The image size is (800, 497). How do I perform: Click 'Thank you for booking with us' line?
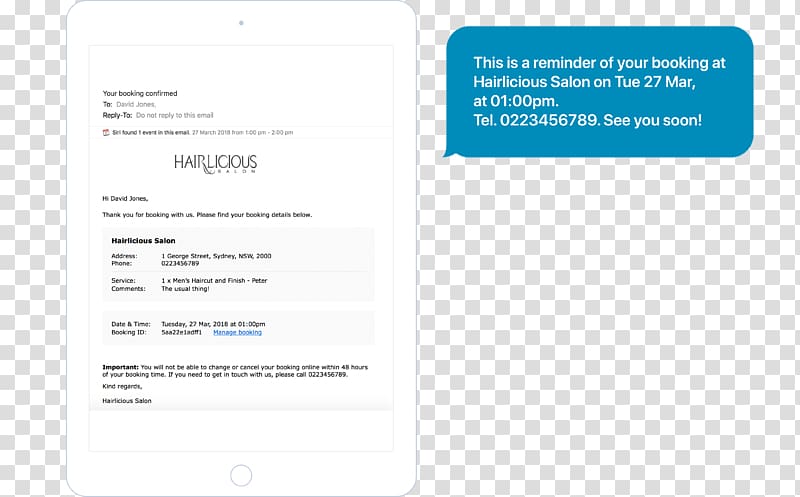(x=207, y=215)
